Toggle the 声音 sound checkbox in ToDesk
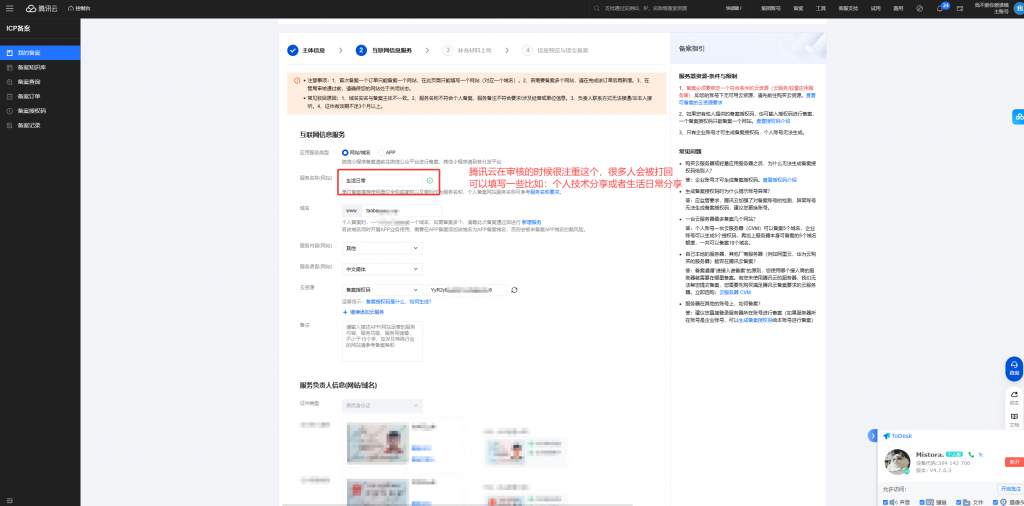Viewport: 1024px width, 506px height. [x=886, y=503]
